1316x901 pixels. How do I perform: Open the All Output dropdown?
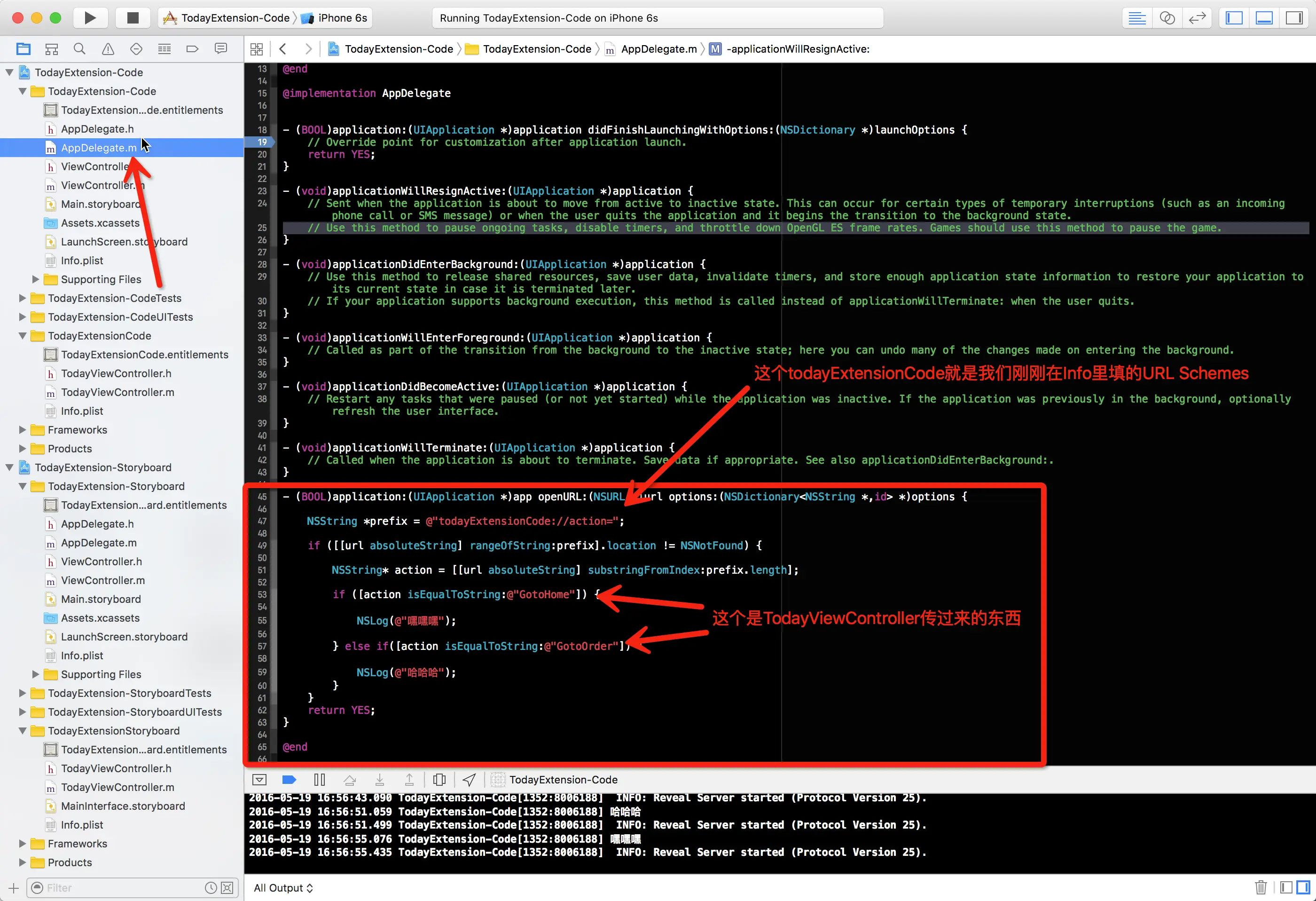[x=283, y=887]
